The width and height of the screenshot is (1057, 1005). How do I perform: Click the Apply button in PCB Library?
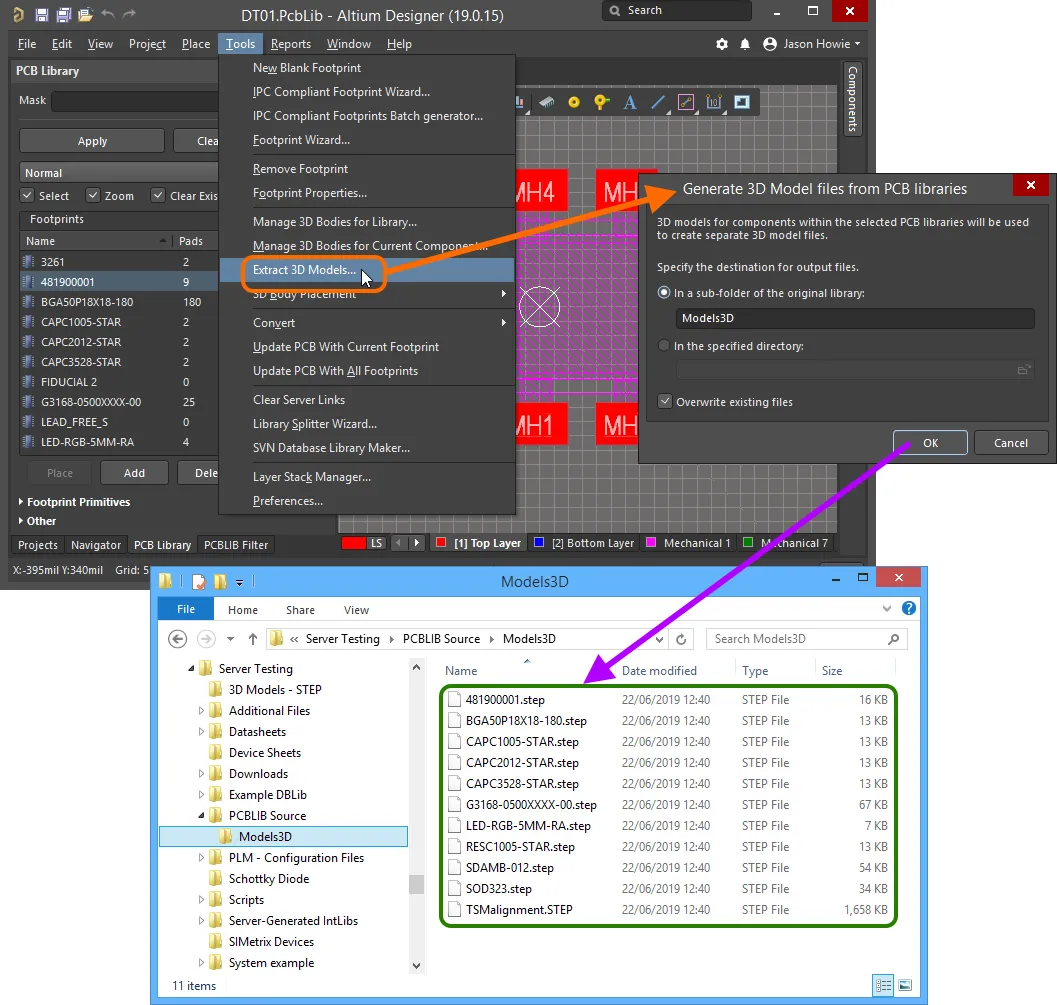(x=92, y=141)
